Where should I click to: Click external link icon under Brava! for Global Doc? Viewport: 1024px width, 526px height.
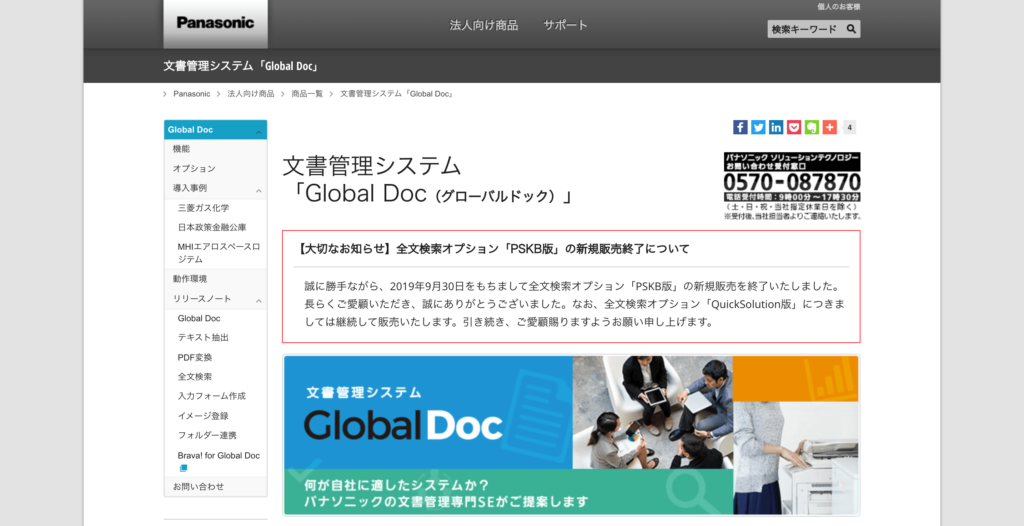[184, 468]
